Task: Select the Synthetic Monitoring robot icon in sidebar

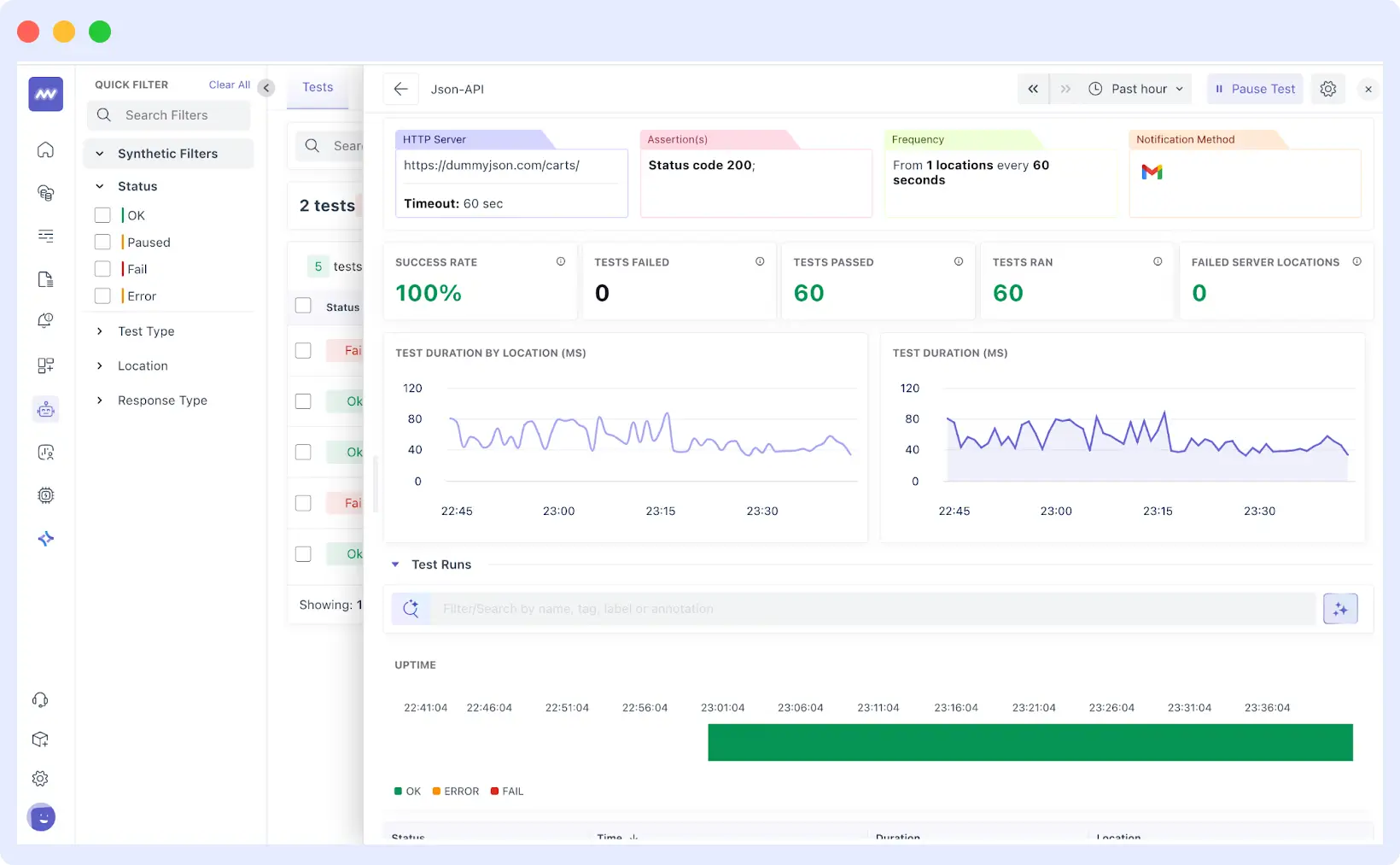Action: coord(44,409)
